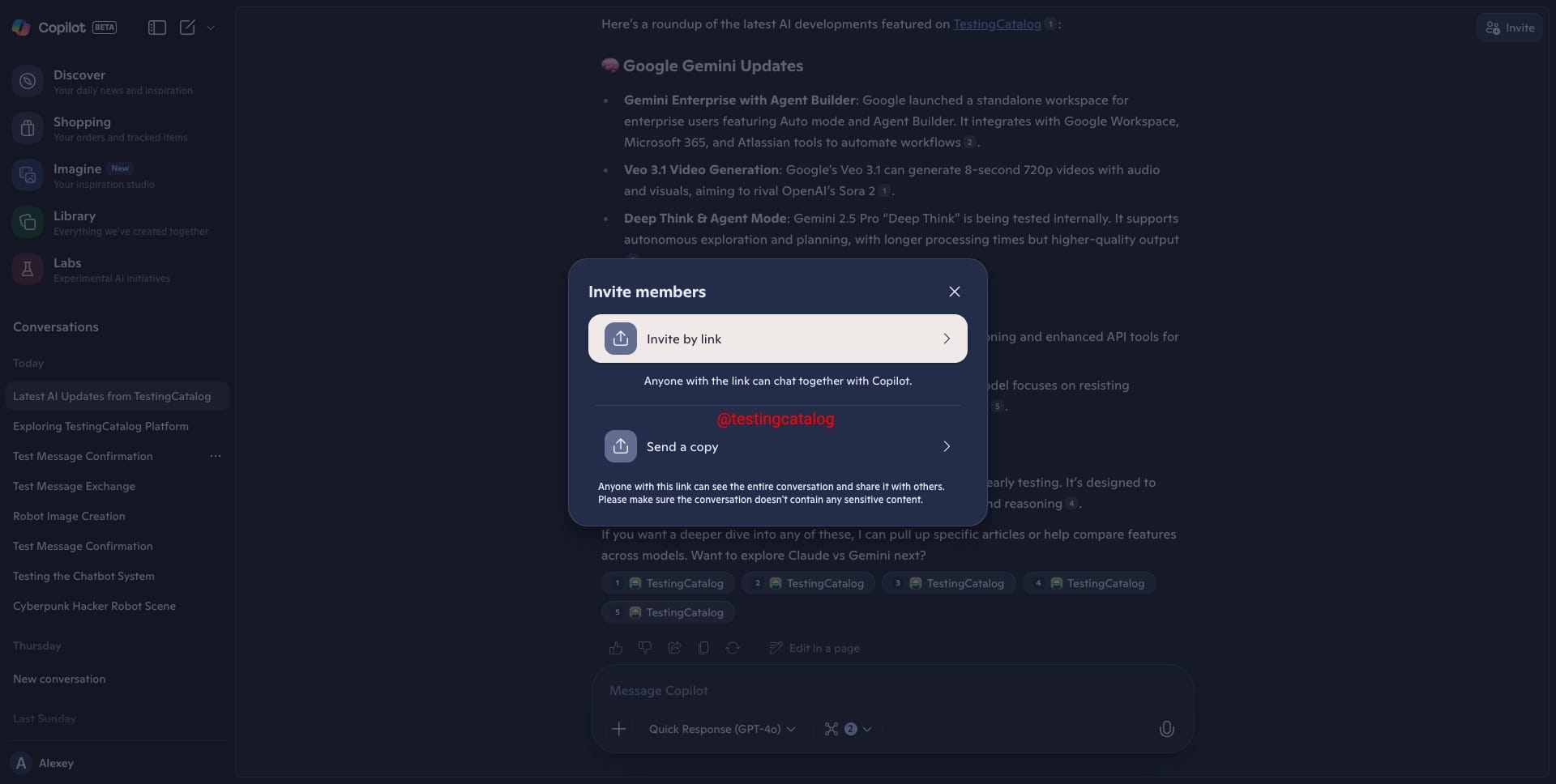This screenshot has width=1556, height=784.
Task: Open 'Cyberpunk Hacker Robot Scene' conversation
Action: [117, 606]
